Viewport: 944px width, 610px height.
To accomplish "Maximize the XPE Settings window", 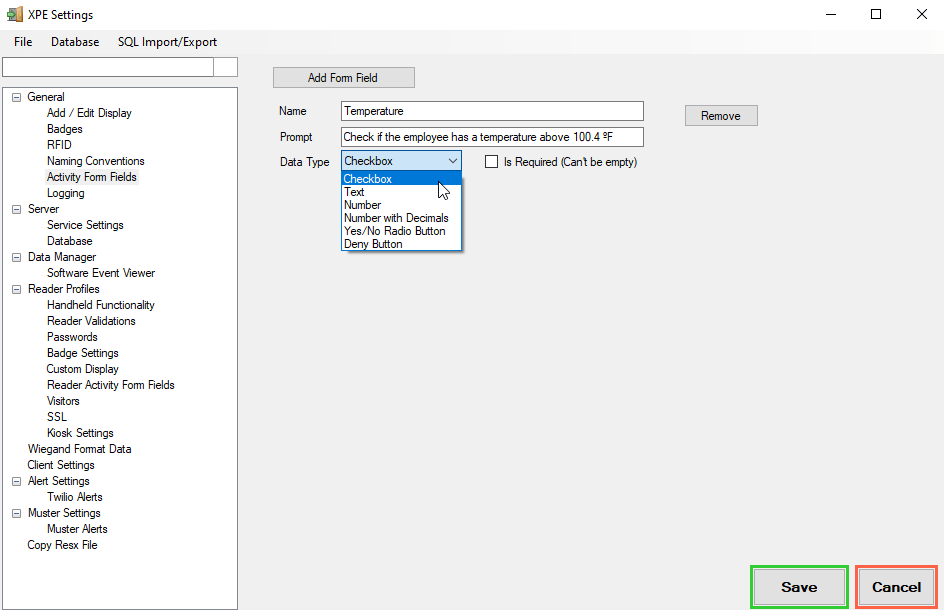I will pyautogui.click(x=876, y=14).
